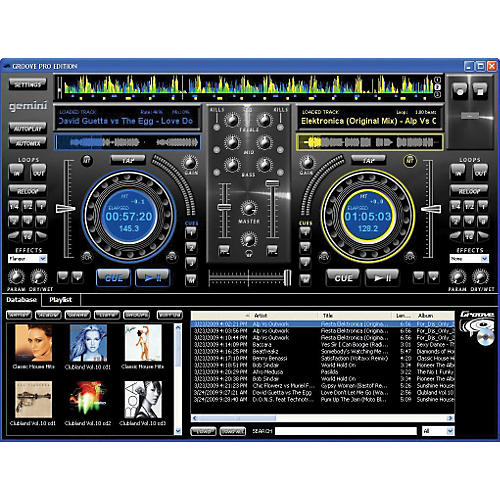Click right deck RELOOP button

pos(469,191)
